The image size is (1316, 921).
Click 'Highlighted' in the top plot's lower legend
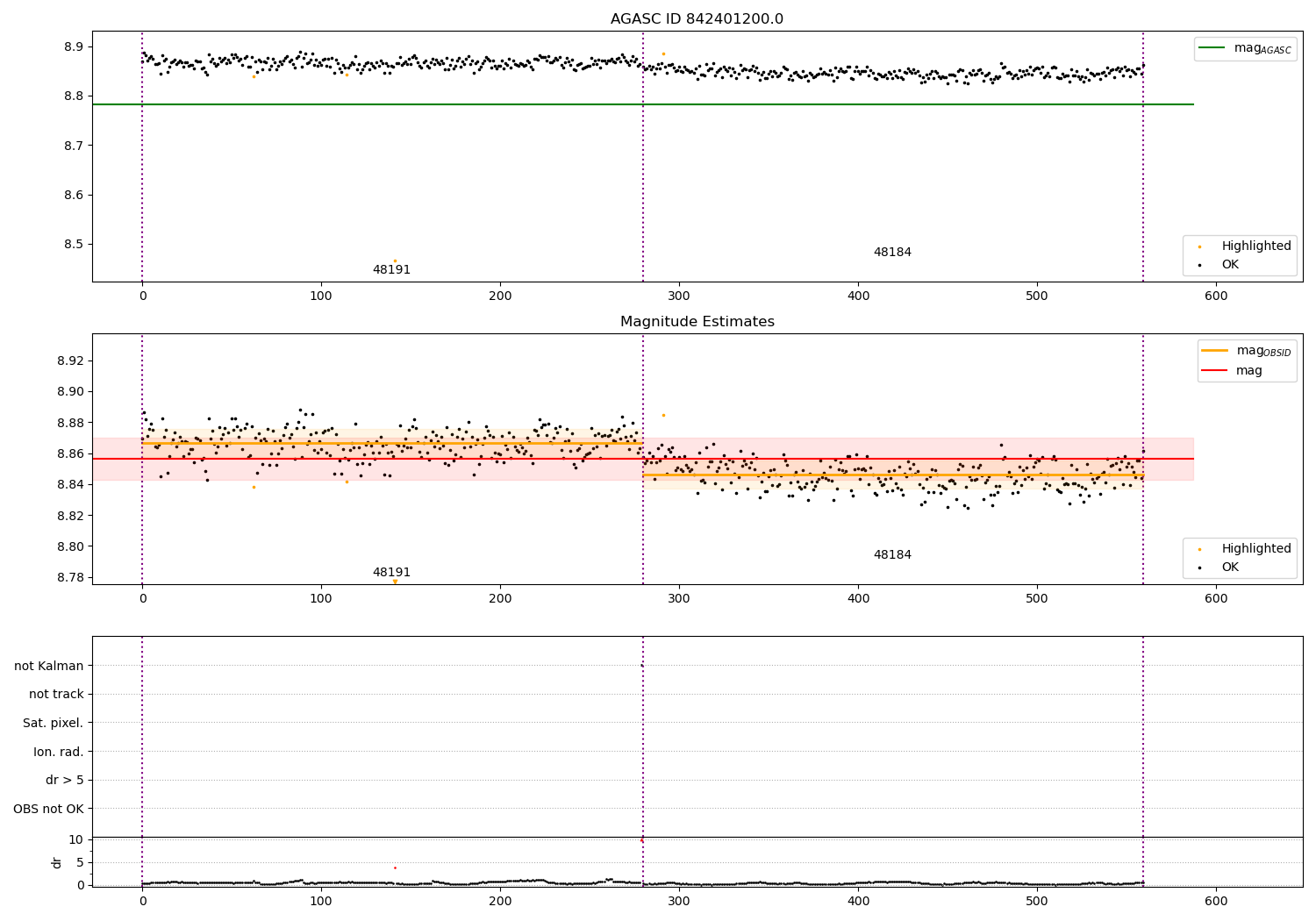pos(1256,246)
